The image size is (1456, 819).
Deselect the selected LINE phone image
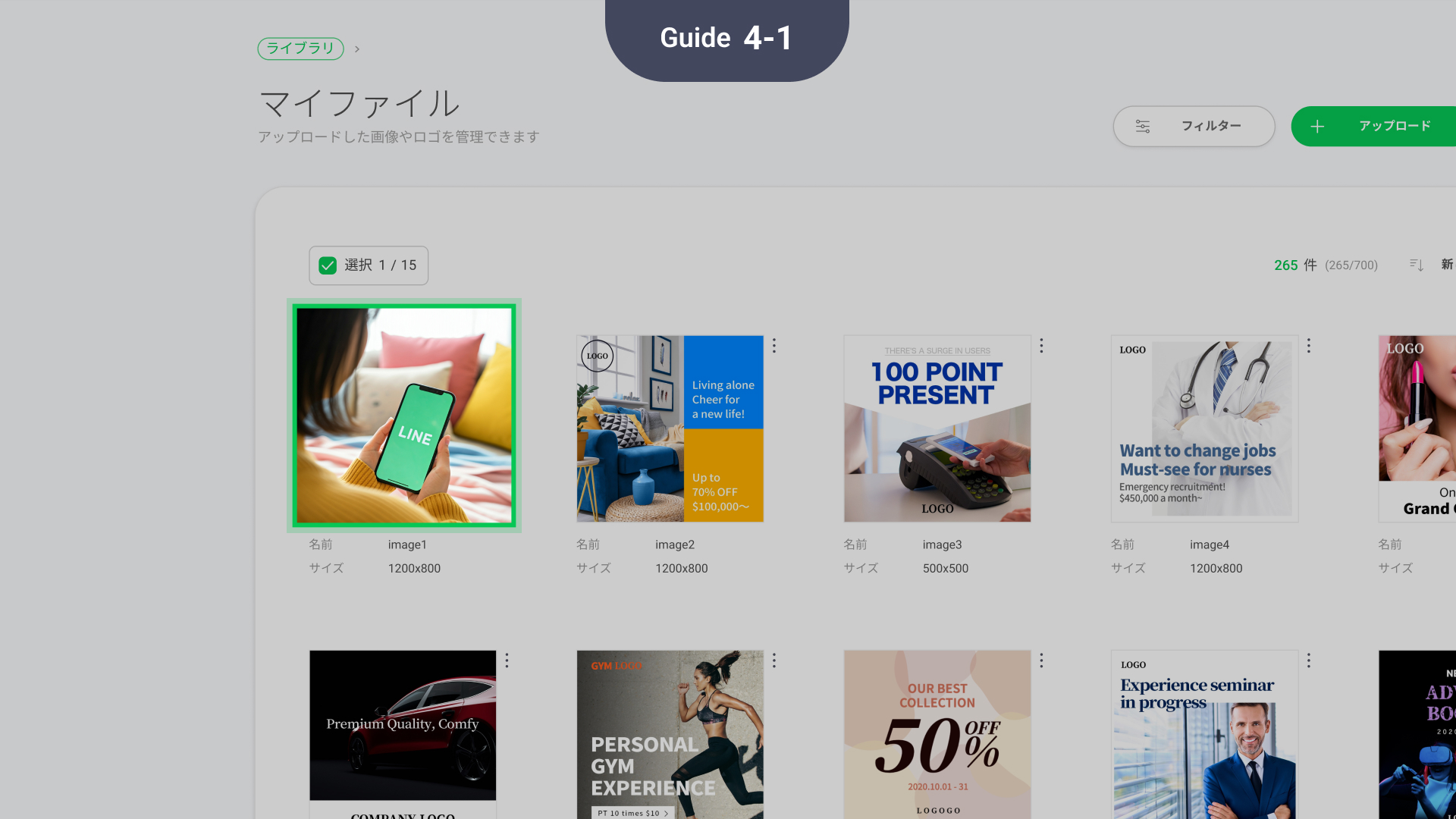404,416
